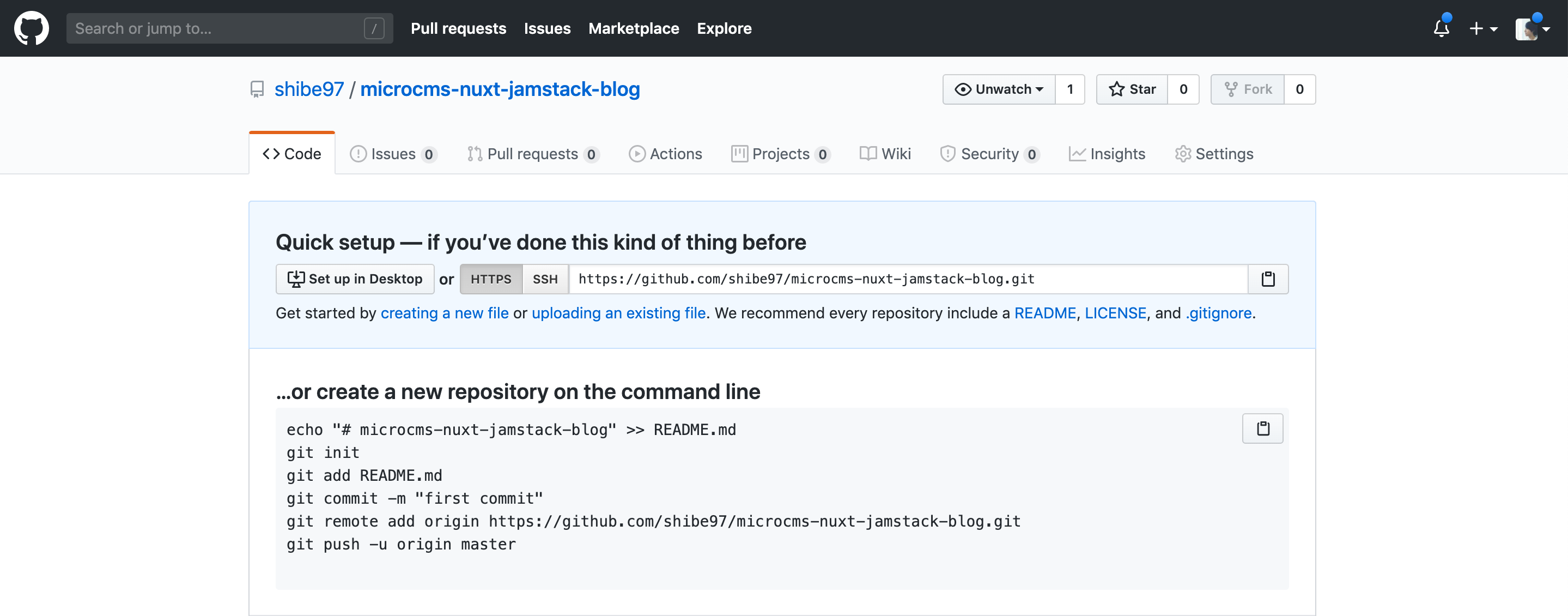Expand the Unwatch dropdown
This screenshot has height=616, width=1568.
(999, 89)
